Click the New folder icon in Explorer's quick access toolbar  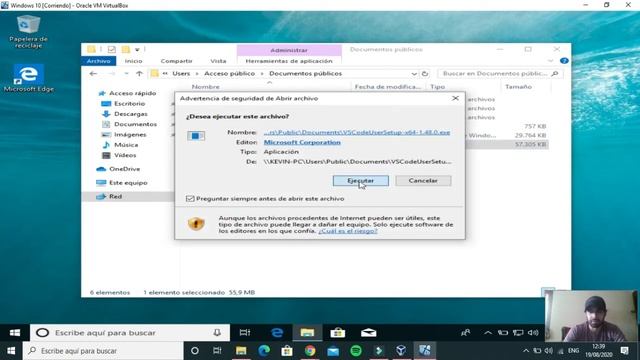(x=126, y=49)
